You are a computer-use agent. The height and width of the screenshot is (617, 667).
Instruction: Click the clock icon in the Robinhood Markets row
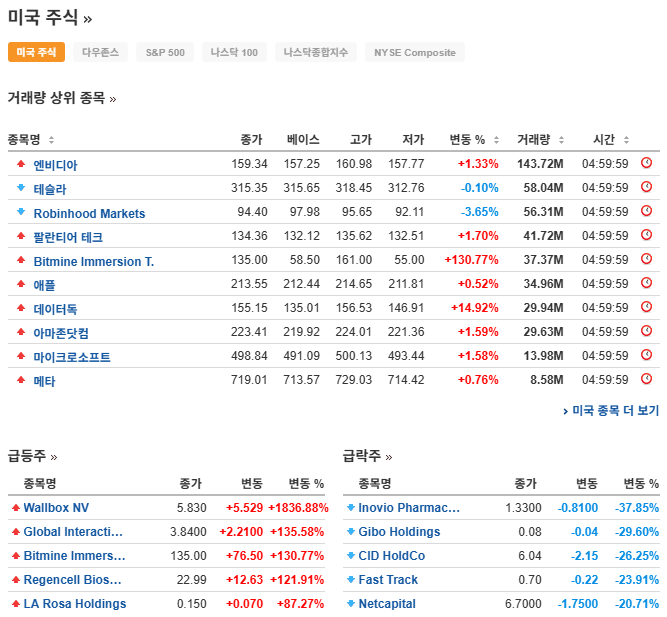pos(646,211)
